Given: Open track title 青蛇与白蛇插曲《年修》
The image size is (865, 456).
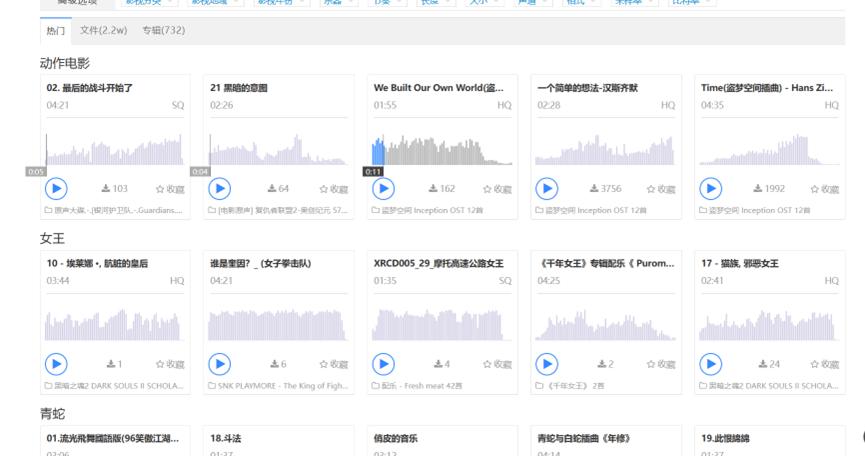Looking at the screenshot, I should point(584,438).
